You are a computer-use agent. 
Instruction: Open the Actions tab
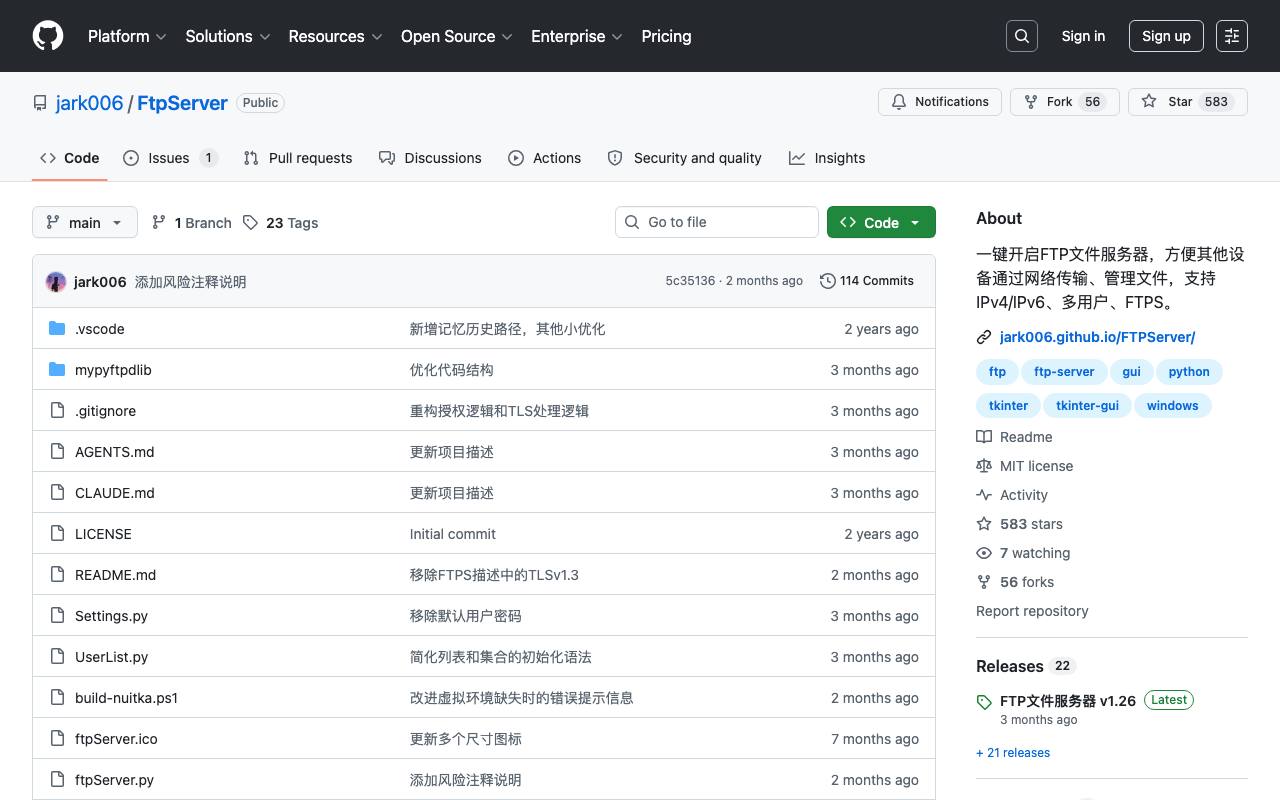click(545, 158)
